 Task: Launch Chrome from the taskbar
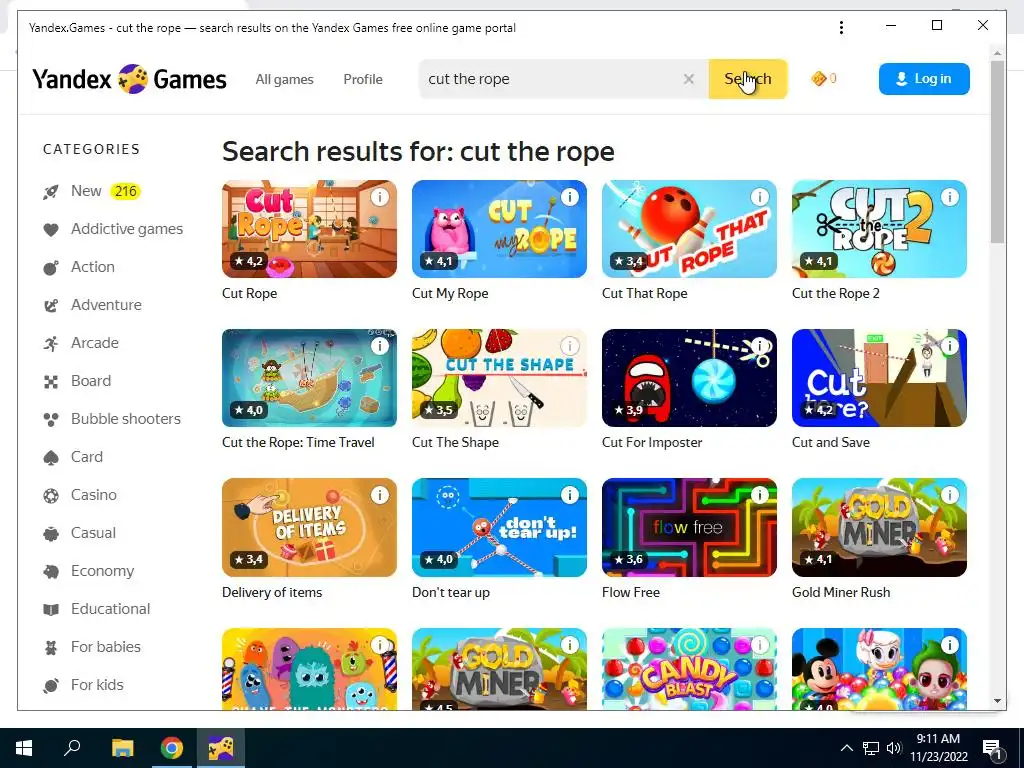click(x=172, y=748)
